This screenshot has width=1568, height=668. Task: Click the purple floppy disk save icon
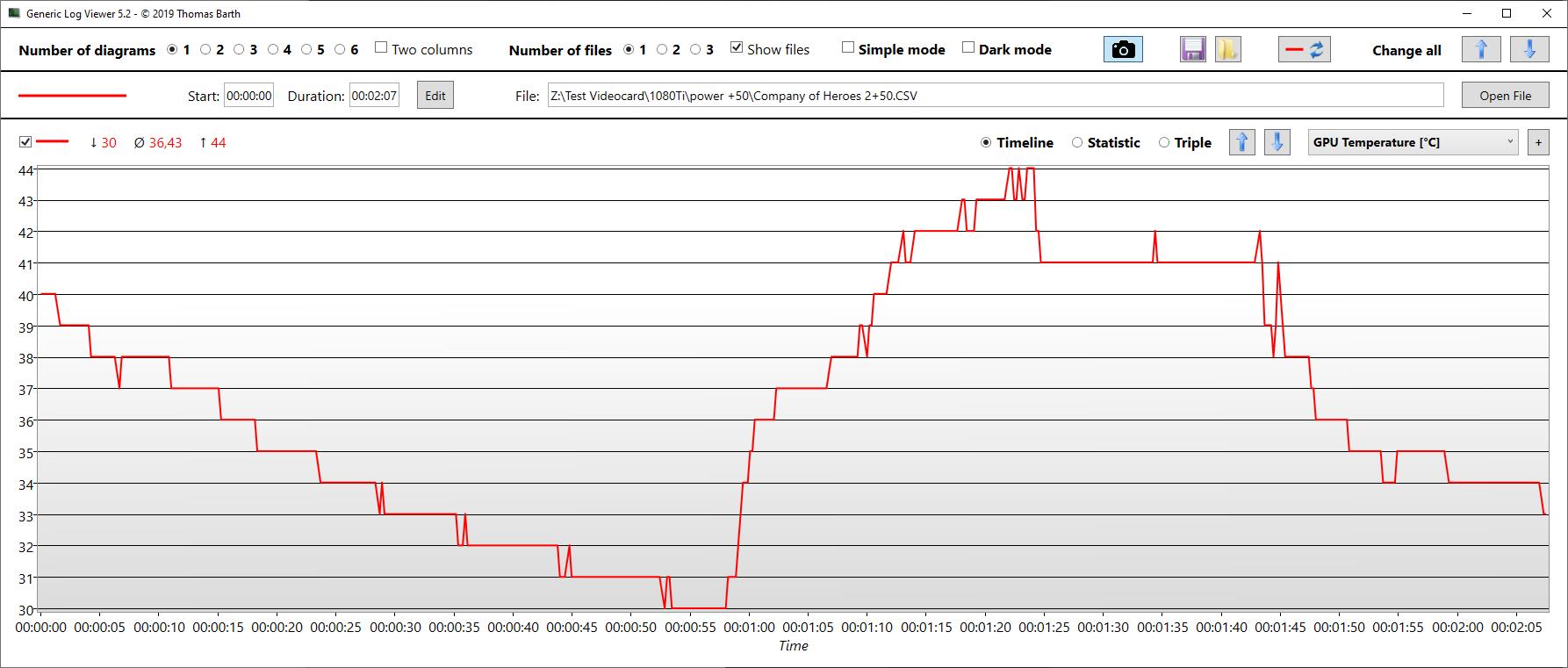tap(1193, 50)
